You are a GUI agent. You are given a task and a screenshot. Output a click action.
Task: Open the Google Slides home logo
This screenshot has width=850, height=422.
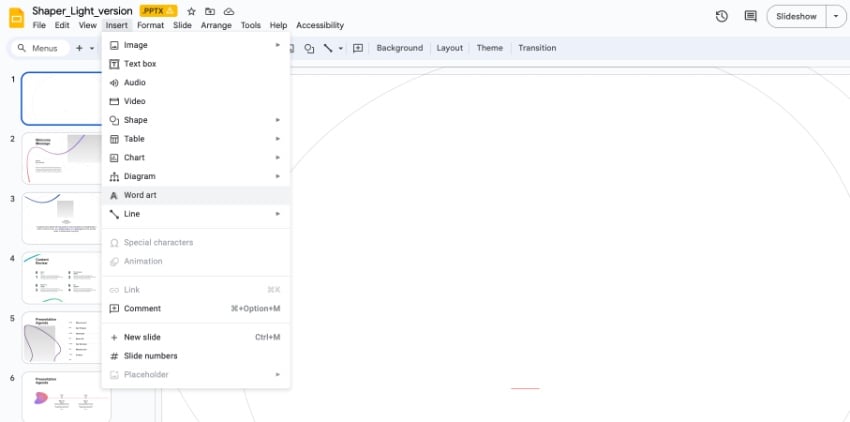[16, 17]
